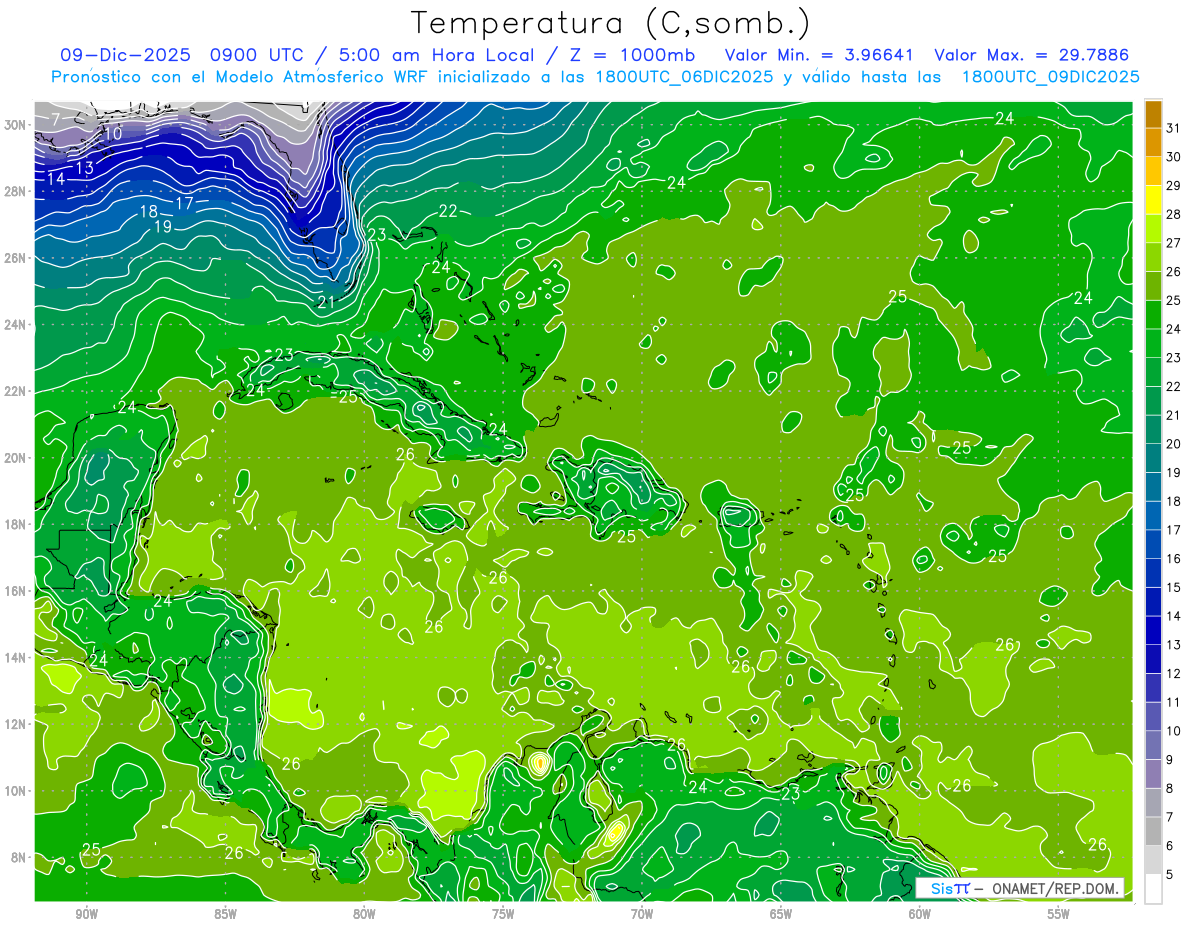Click the "90W" longitude axis label

point(86,913)
